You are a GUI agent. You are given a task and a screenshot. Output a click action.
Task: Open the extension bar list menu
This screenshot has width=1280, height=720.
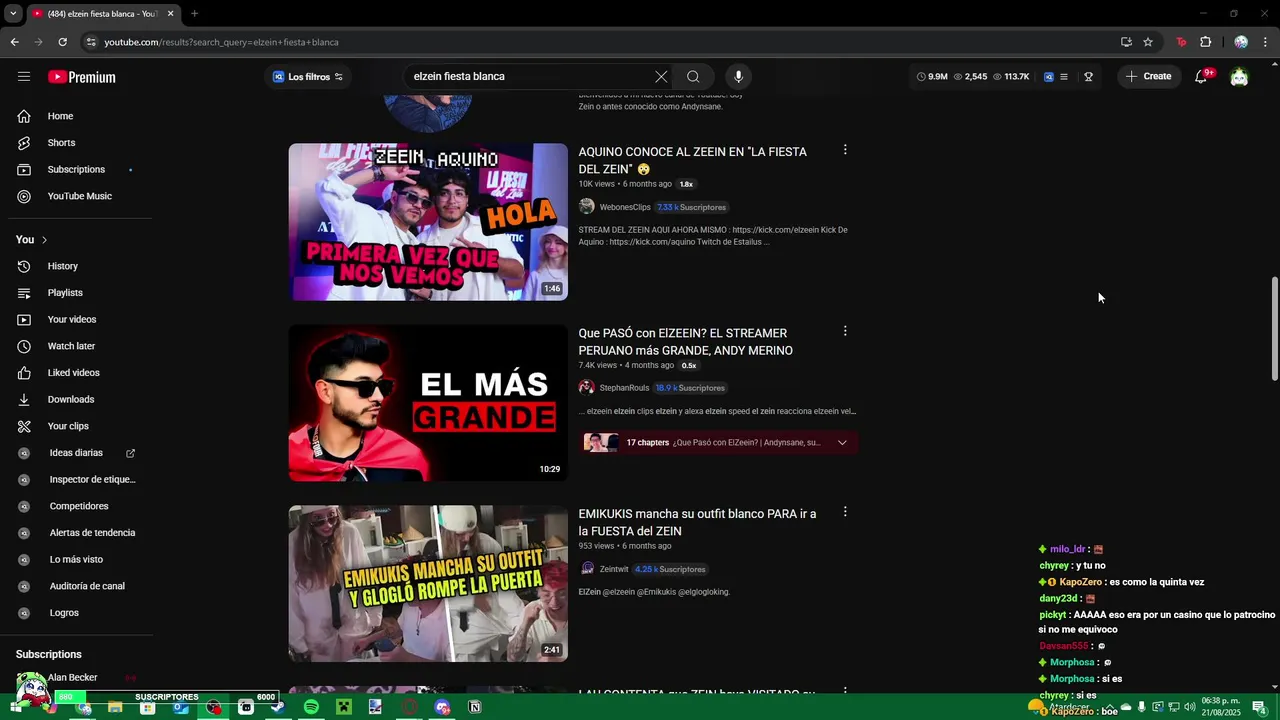click(x=1064, y=77)
